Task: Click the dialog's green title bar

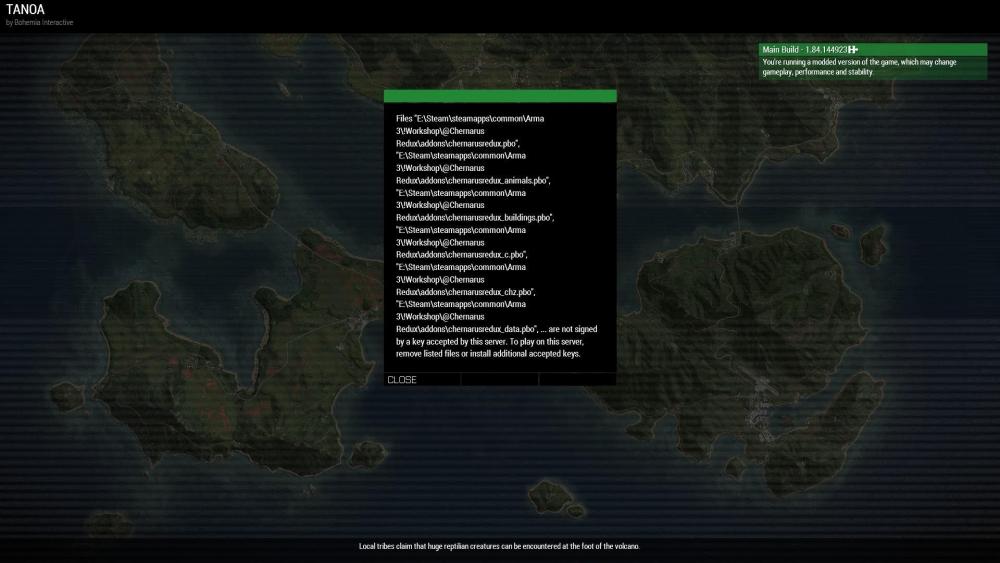Action: pos(500,96)
